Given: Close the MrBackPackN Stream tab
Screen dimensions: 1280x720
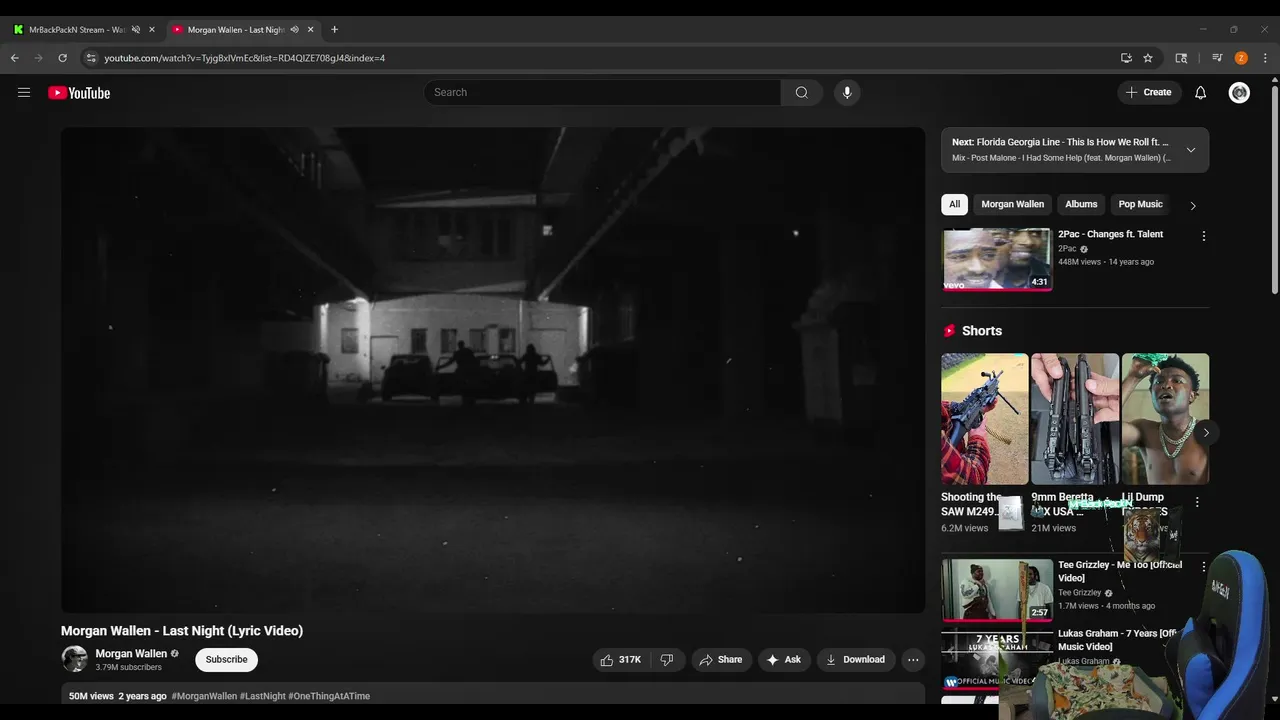Looking at the screenshot, I should [152, 29].
